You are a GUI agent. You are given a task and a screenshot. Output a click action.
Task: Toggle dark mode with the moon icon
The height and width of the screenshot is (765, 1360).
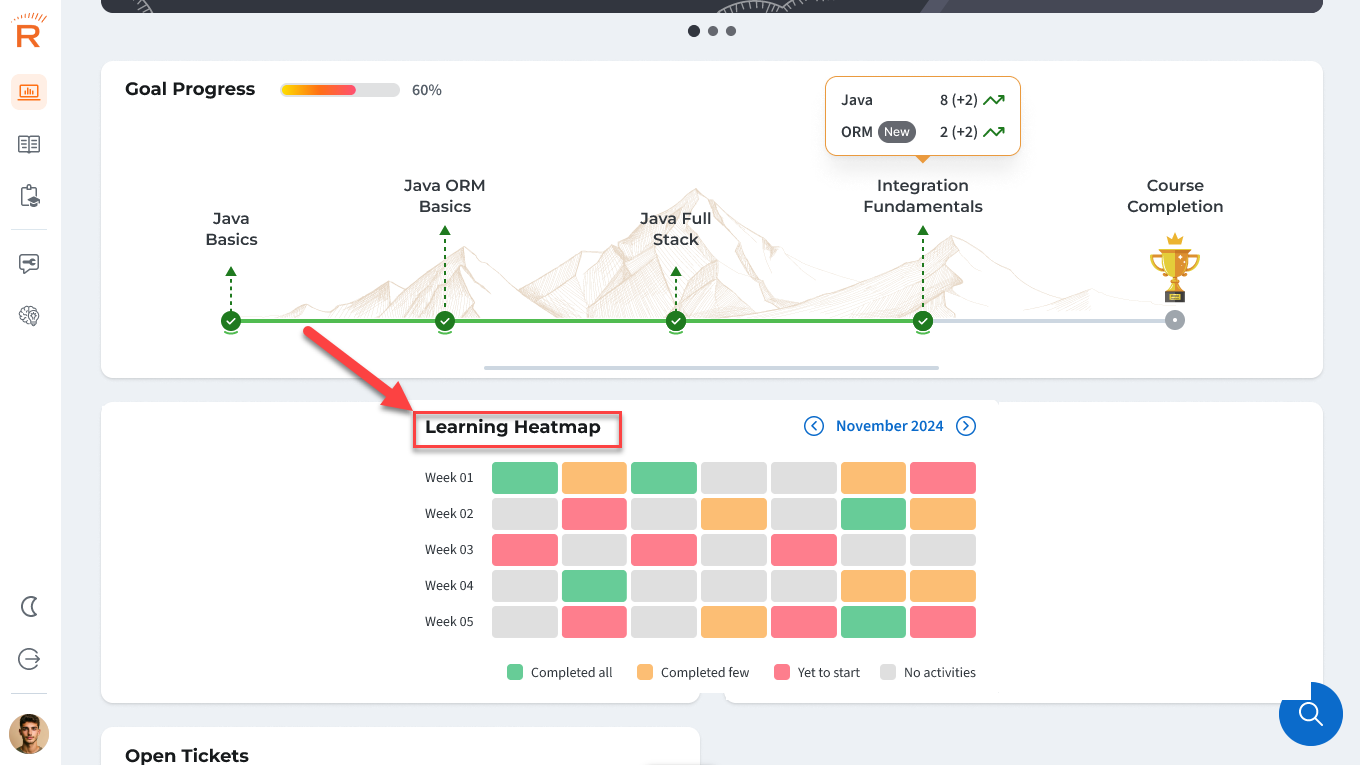29,606
